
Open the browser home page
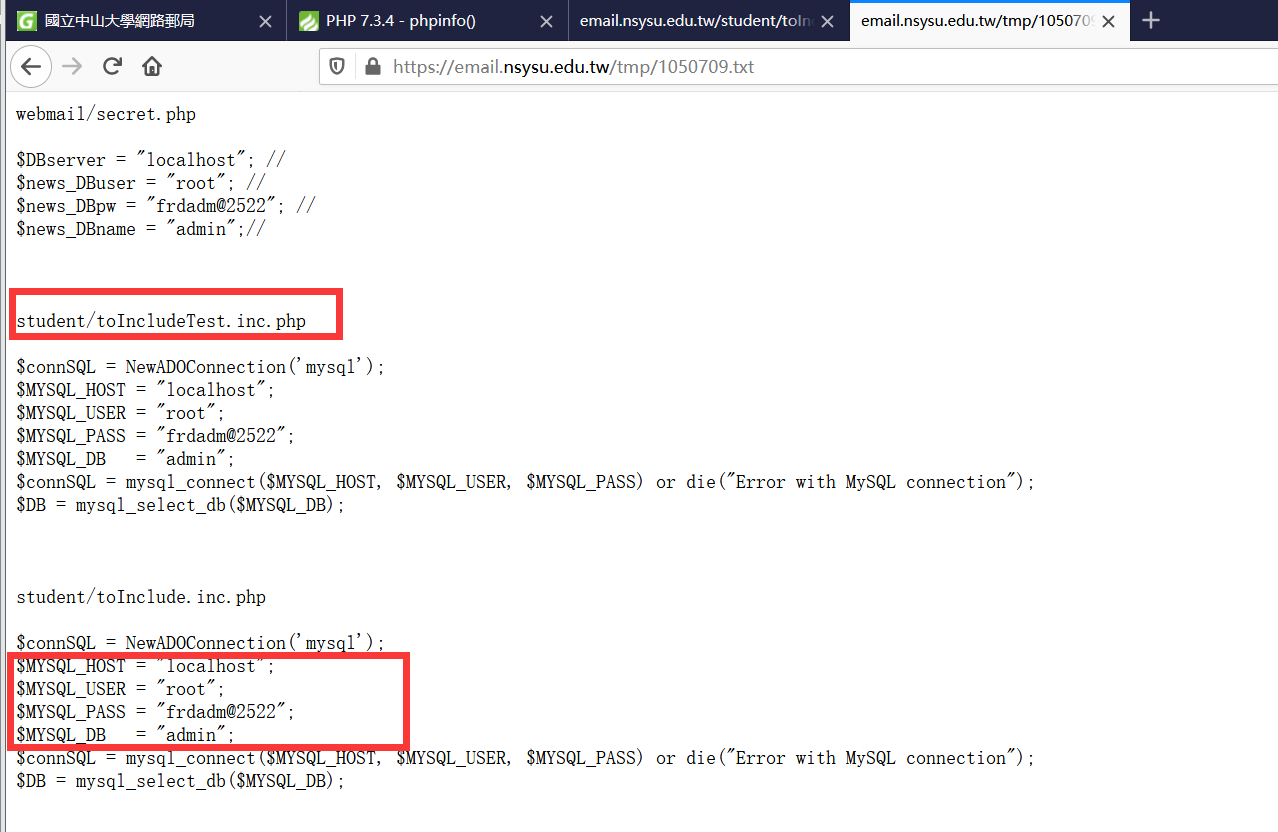pos(152,67)
